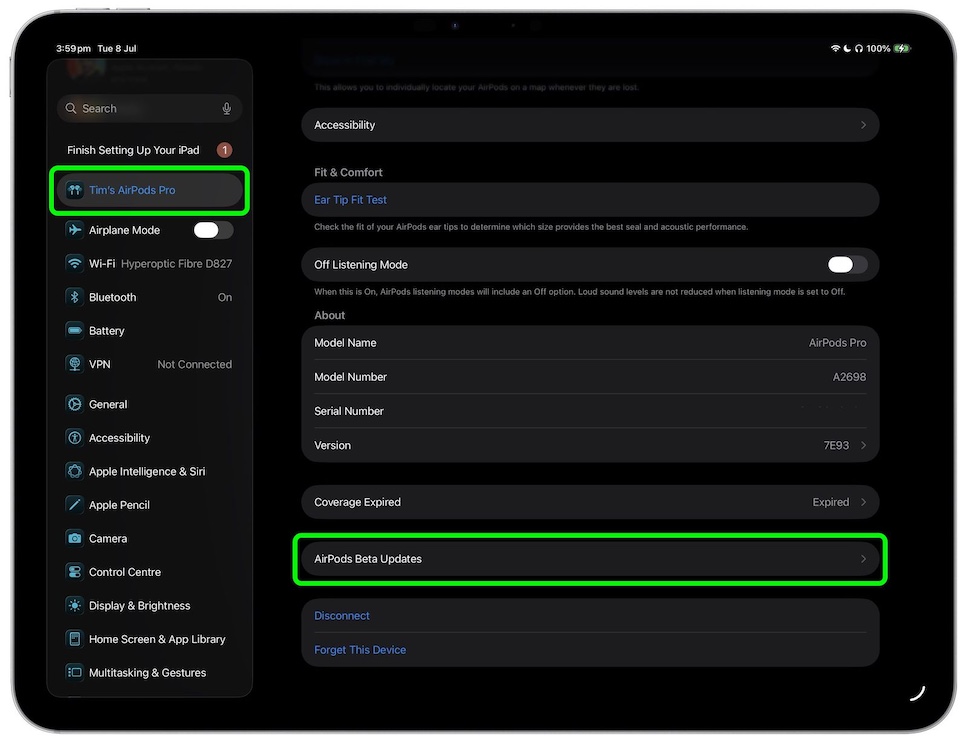Click the Search settings field
Screen dimensions: 968x742
[140, 109]
